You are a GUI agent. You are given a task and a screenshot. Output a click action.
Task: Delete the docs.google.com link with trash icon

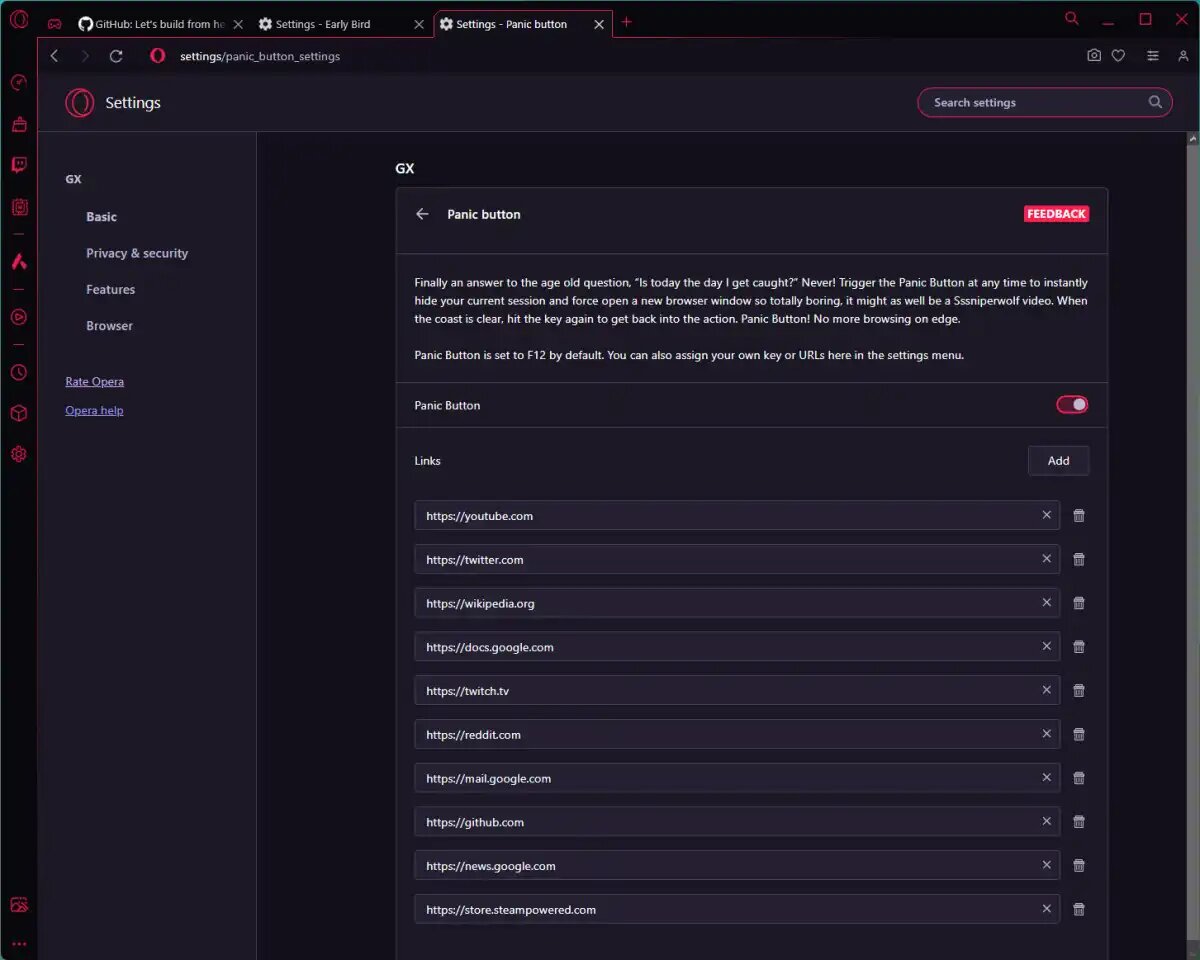tap(1079, 647)
